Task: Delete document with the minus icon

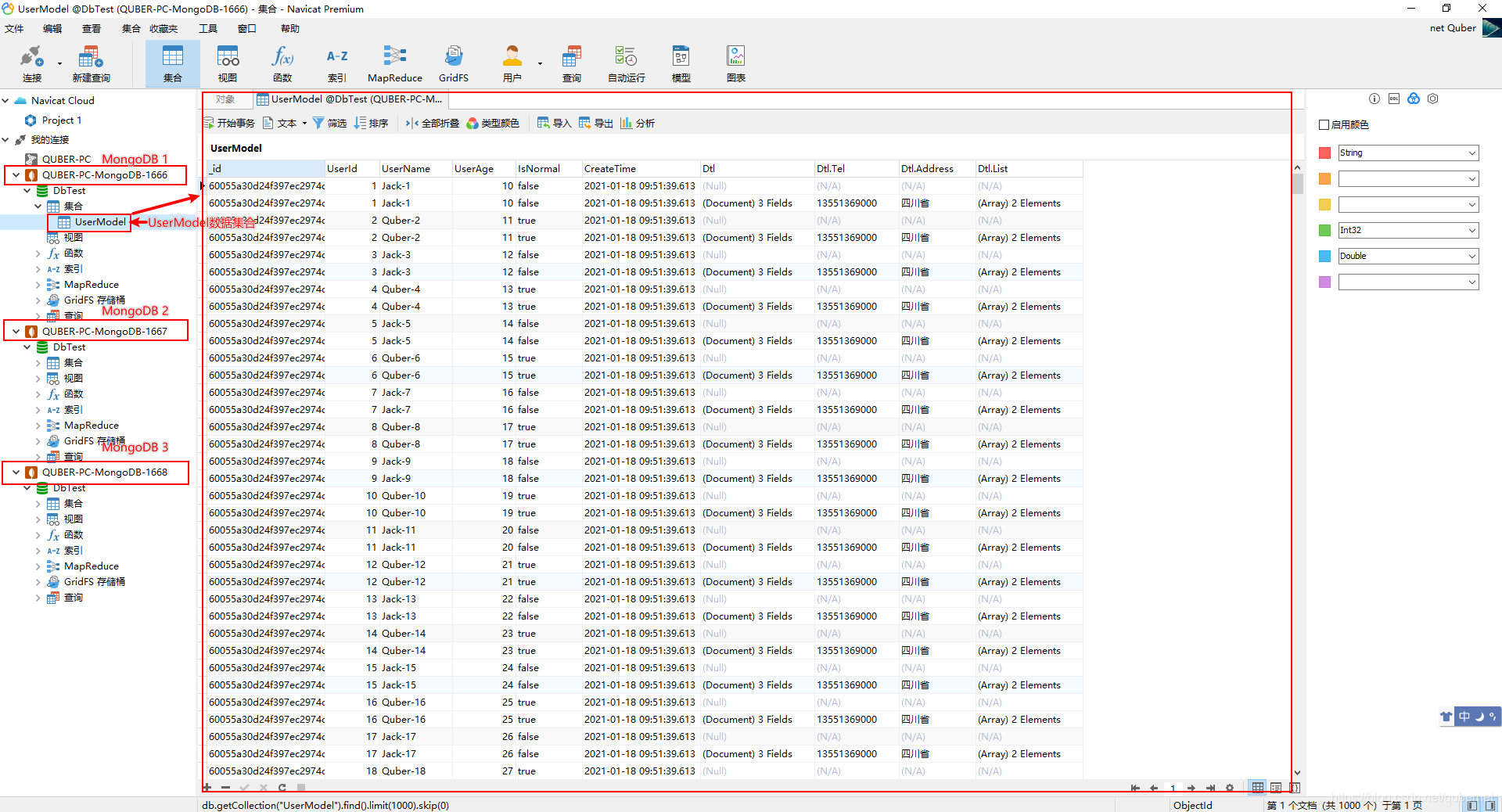Action: [x=225, y=788]
